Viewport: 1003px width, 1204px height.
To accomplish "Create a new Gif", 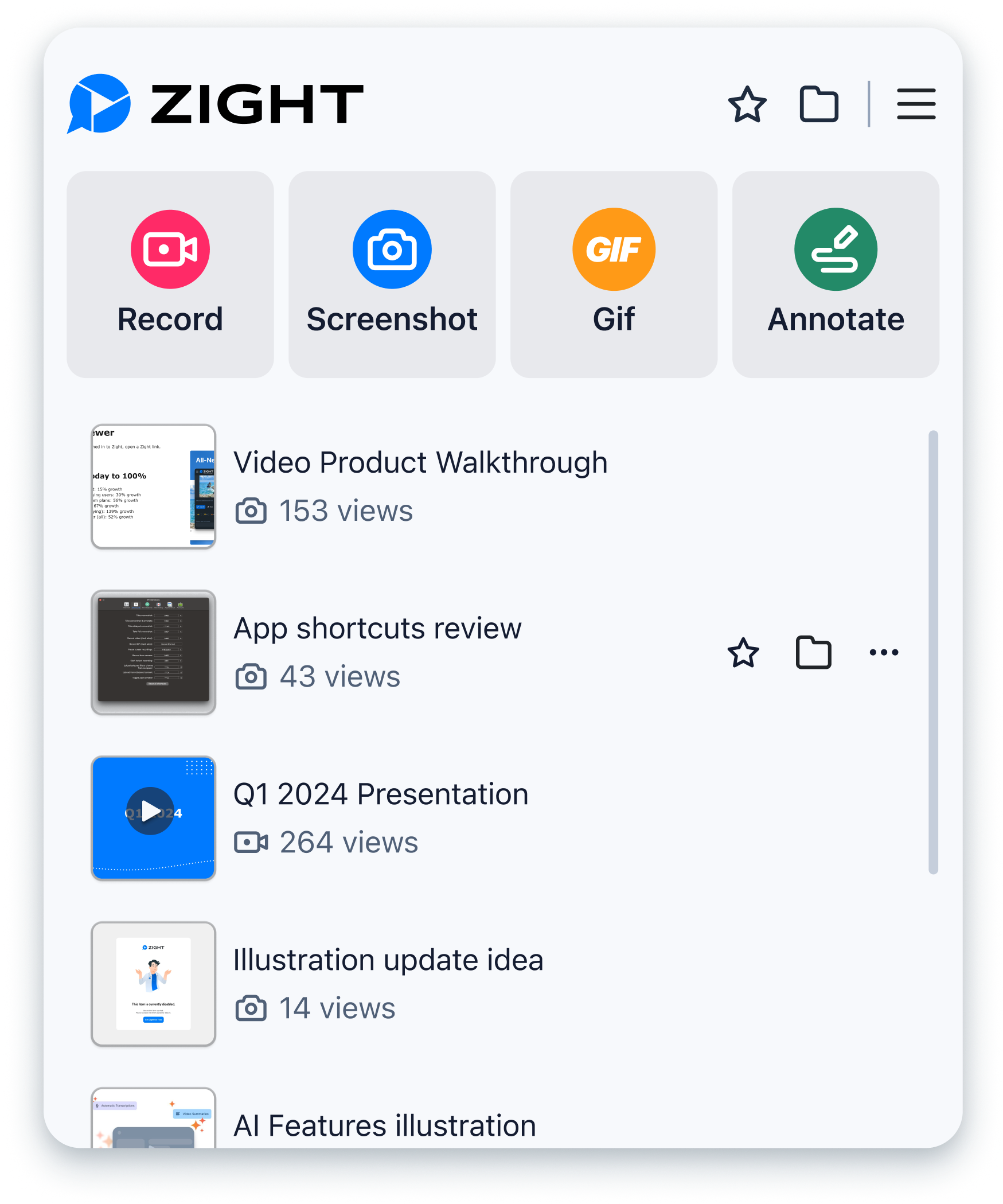I will [x=614, y=274].
